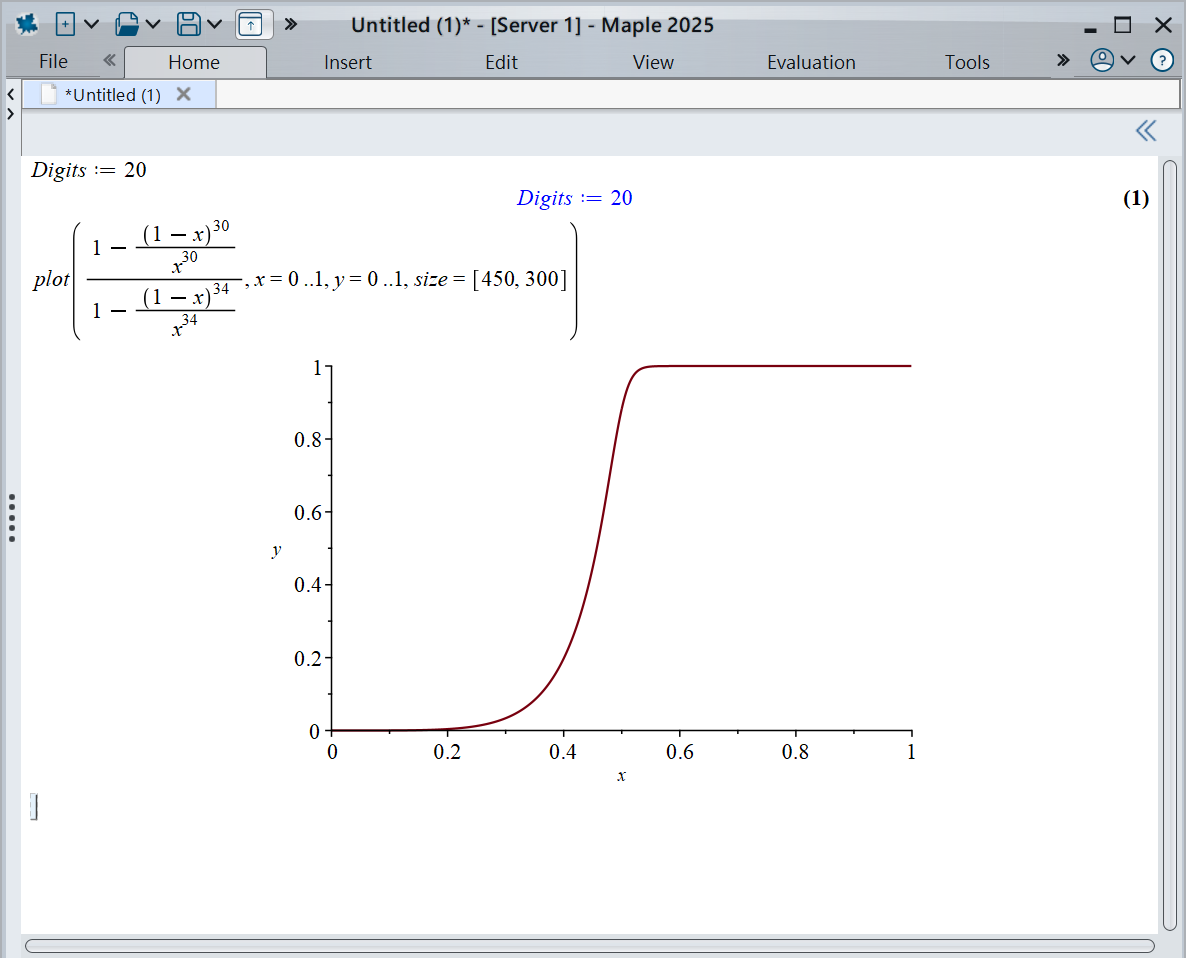Click the y axis label on the plot
1186x958 pixels.
tap(277, 550)
